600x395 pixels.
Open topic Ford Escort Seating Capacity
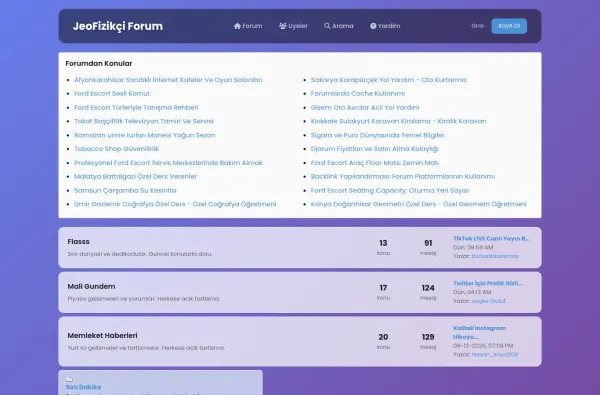[x=390, y=190]
